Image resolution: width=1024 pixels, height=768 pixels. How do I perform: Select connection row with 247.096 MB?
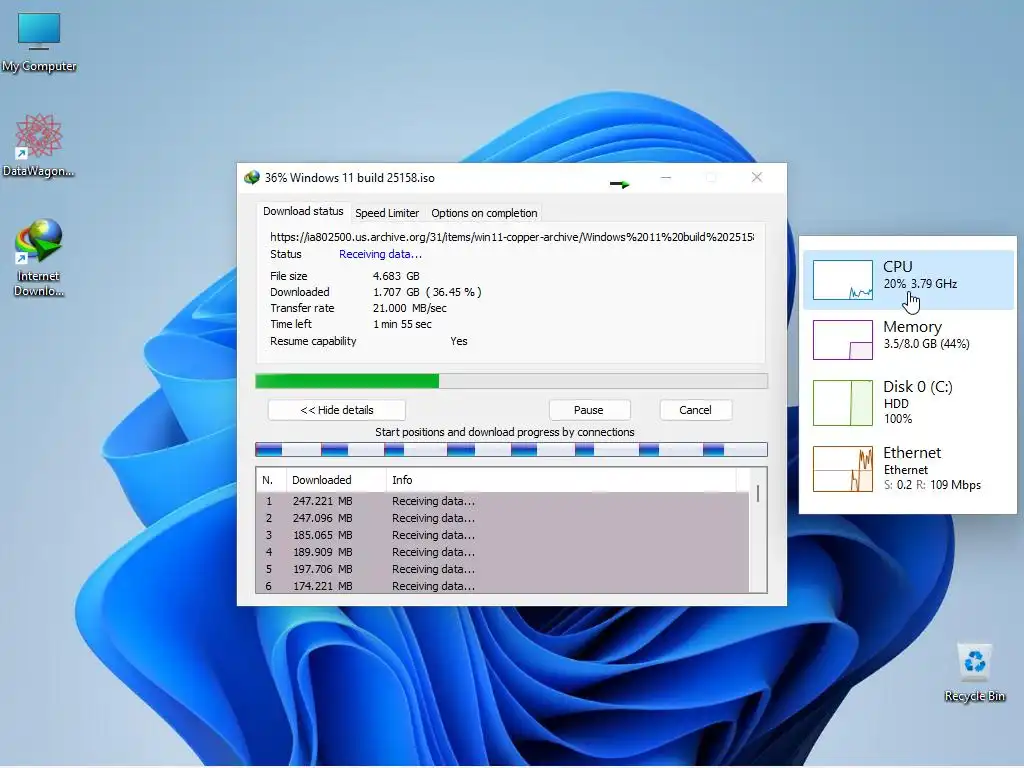(503, 519)
